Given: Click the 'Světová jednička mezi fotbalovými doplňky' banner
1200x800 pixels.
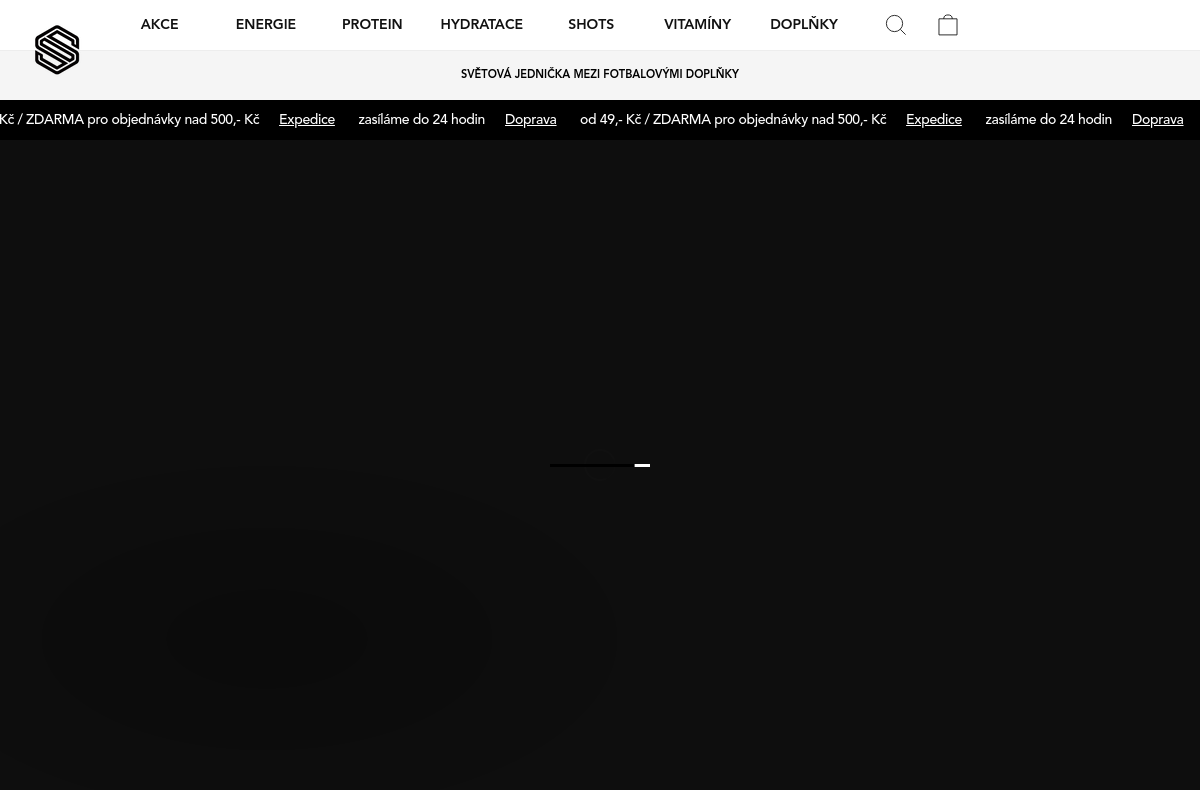Looking at the screenshot, I should 600,75.
